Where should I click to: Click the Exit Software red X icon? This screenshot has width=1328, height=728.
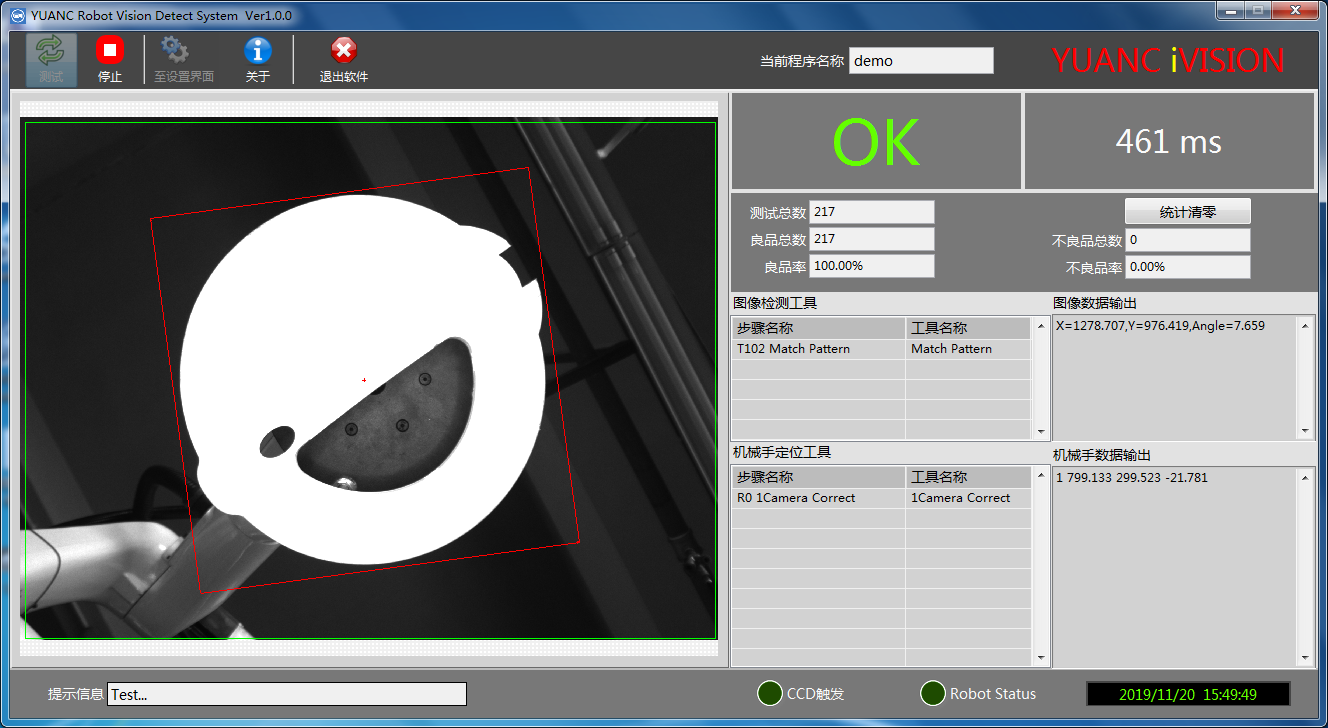tap(343, 50)
